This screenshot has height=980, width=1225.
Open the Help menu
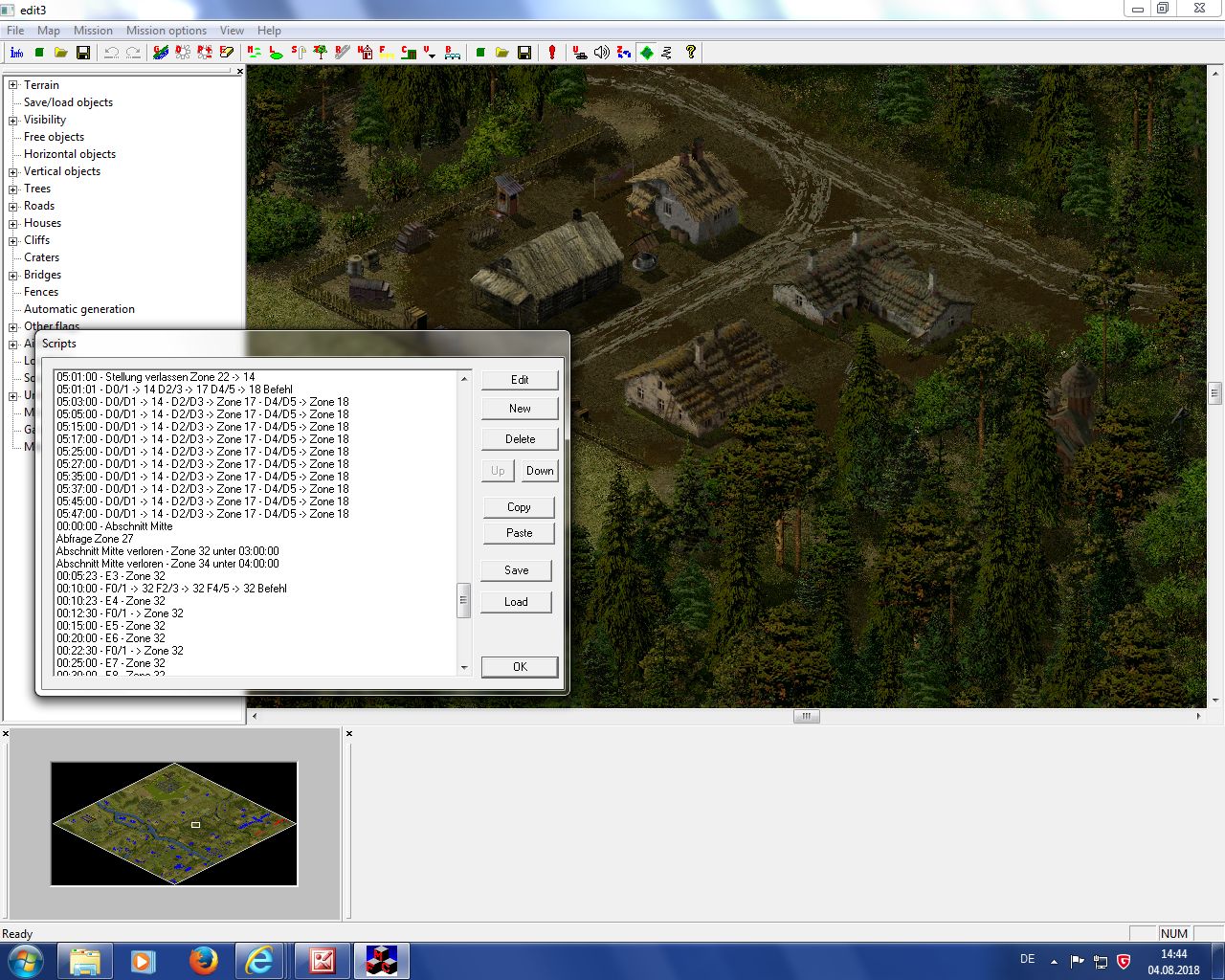pos(269,31)
